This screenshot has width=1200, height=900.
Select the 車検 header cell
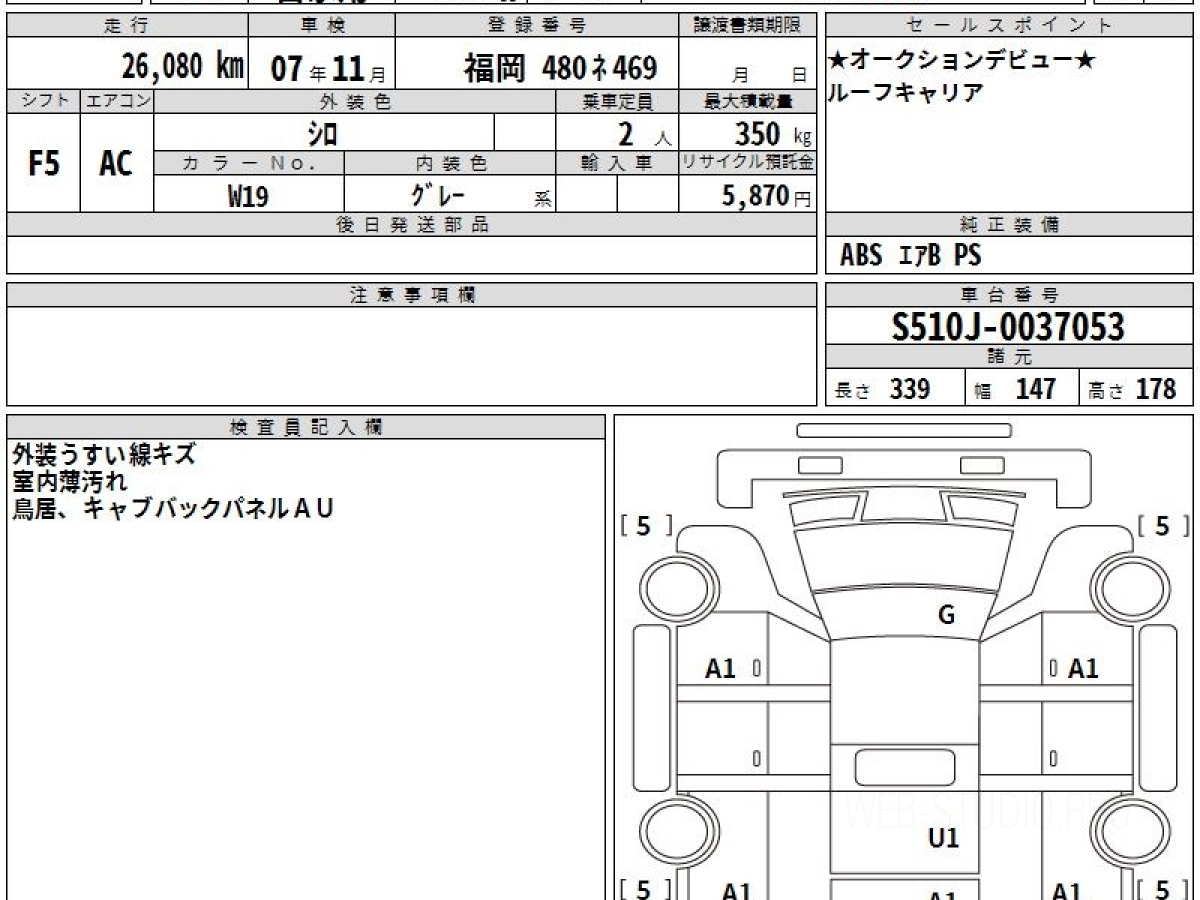[x=321, y=26]
